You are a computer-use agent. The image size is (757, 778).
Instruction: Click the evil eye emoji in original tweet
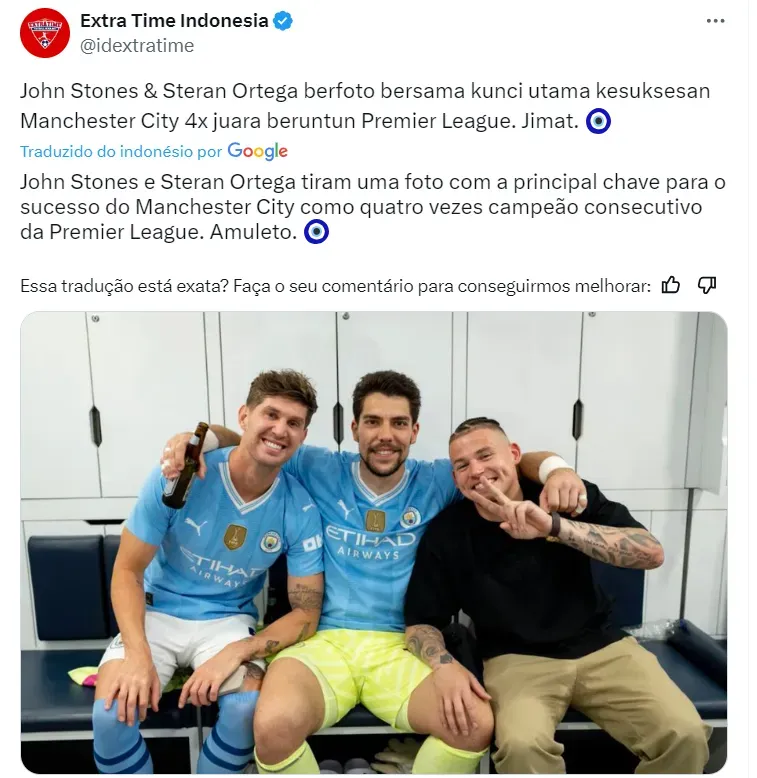[598, 122]
